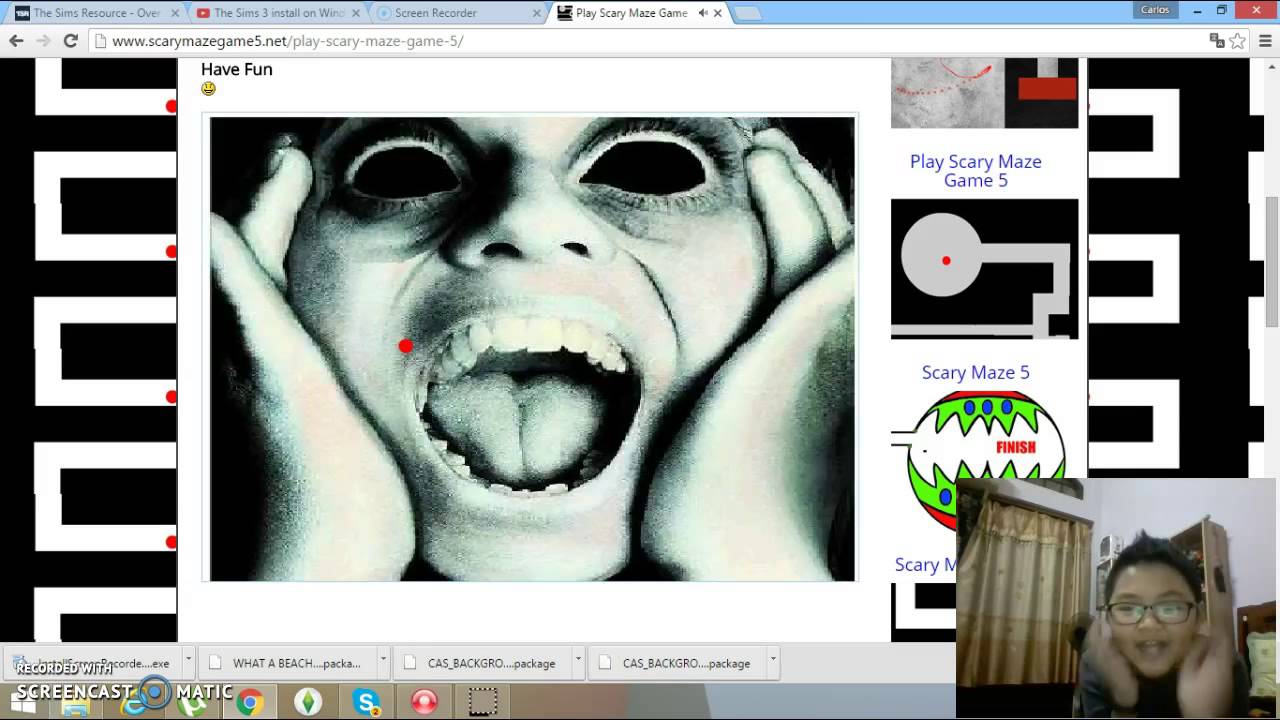Click the smiley emoji under Have Fun
The image size is (1280, 720).
208,88
